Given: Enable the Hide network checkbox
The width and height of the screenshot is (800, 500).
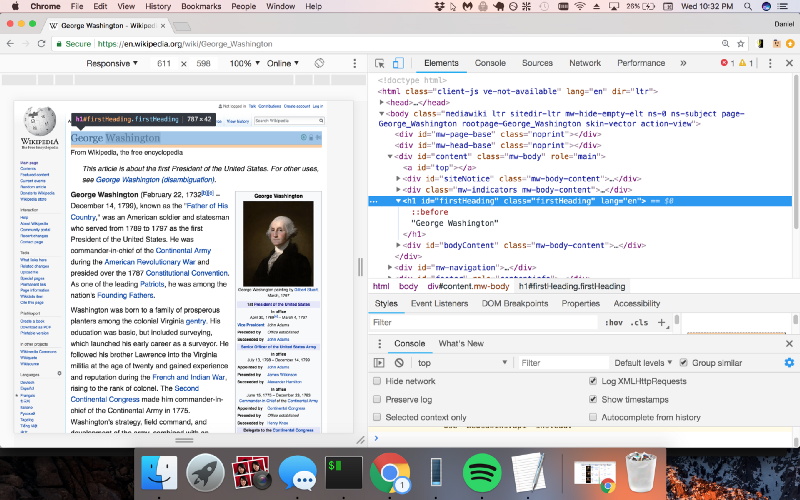Looking at the screenshot, I should (x=377, y=381).
